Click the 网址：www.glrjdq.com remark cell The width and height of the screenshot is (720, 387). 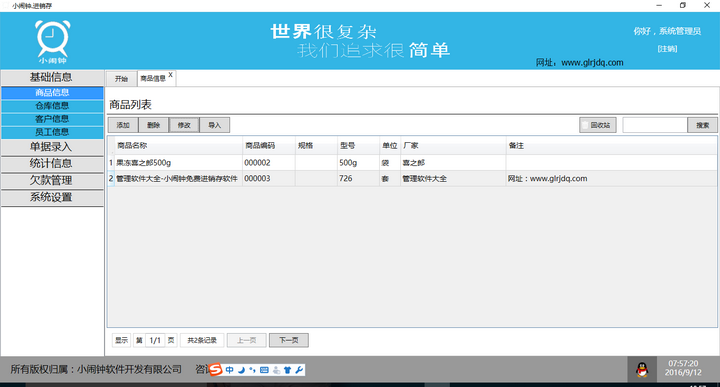(611, 179)
